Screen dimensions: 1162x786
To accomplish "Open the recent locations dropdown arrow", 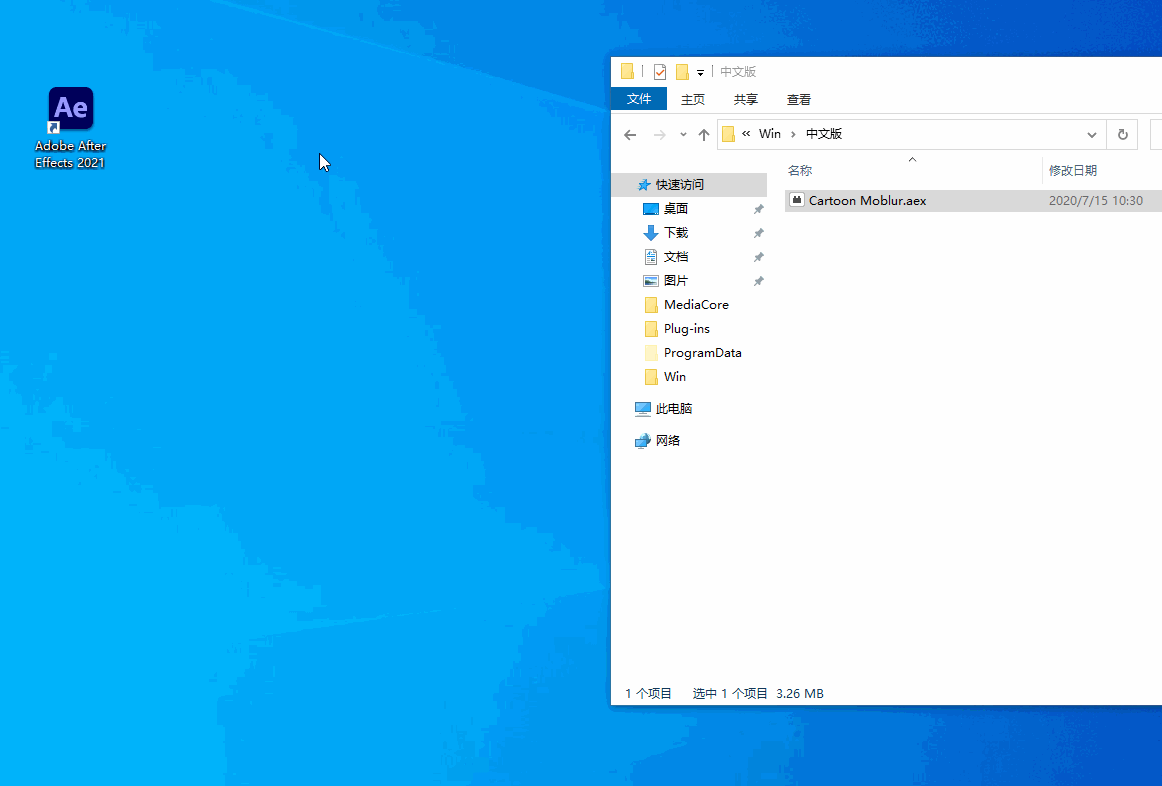I will (683, 135).
